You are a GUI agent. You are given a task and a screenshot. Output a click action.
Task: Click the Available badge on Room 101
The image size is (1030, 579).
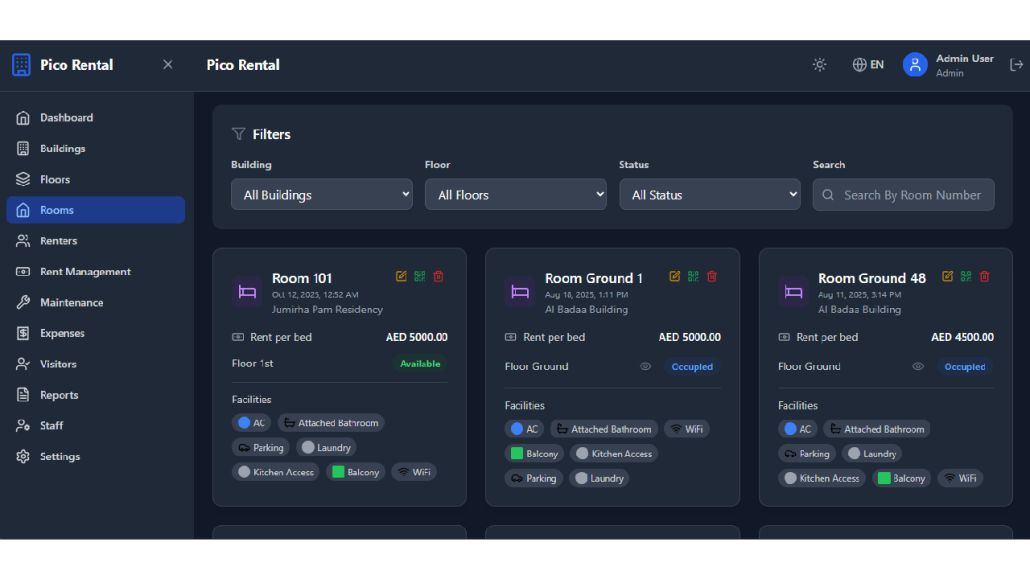tap(420, 364)
